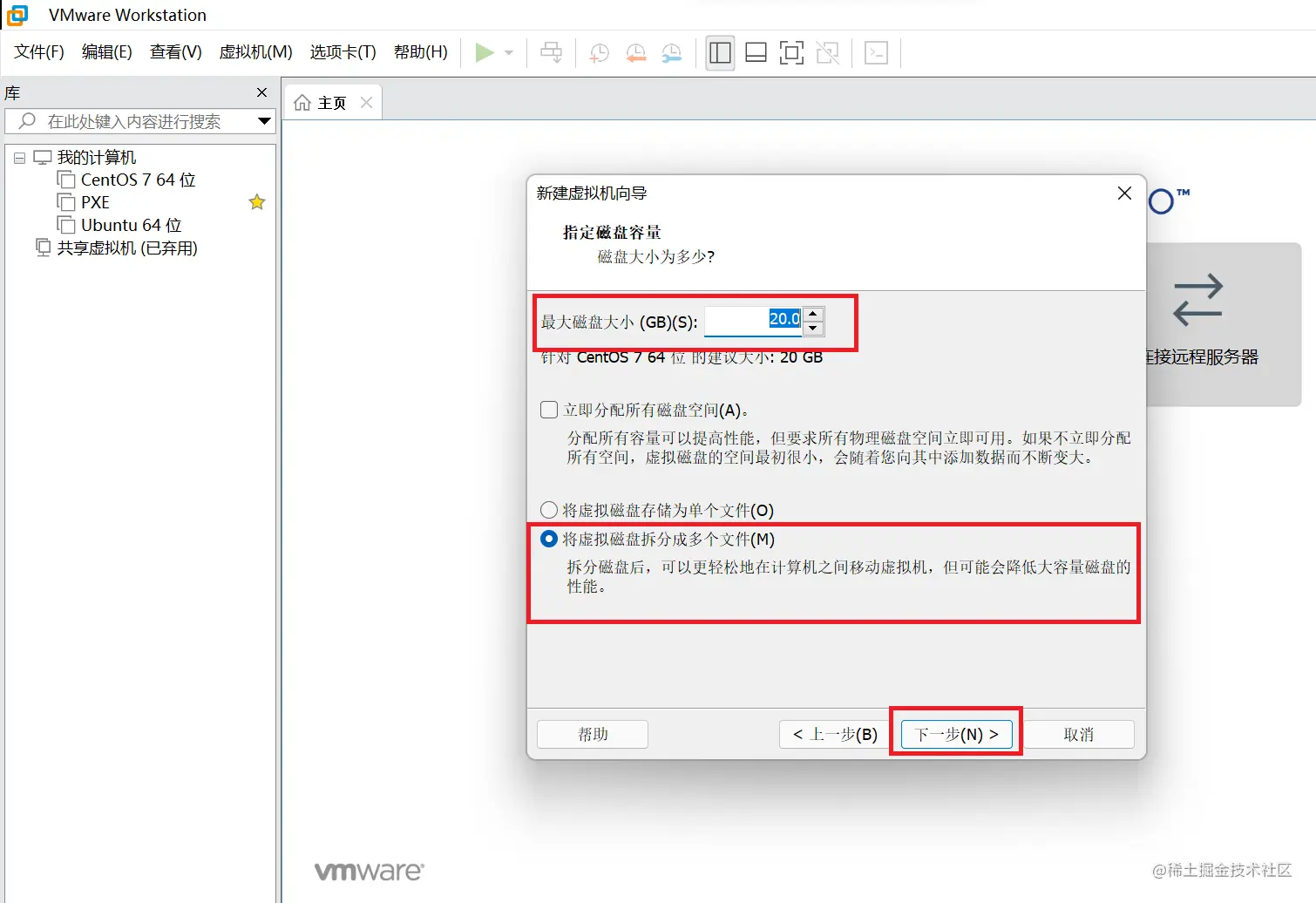Viewport: 1316px width, 903px height.
Task: Increase disk size with up spinner
Action: point(813,314)
